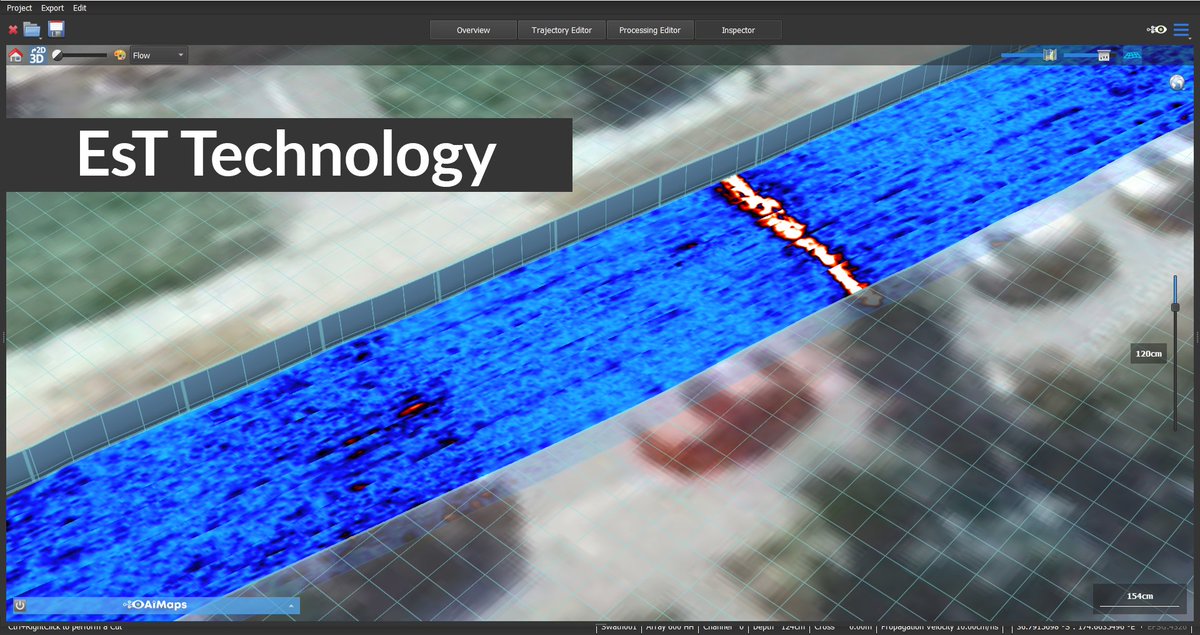The width and height of the screenshot is (1200, 635).
Task: Open the Flow color map dropdown
Action: point(158,56)
